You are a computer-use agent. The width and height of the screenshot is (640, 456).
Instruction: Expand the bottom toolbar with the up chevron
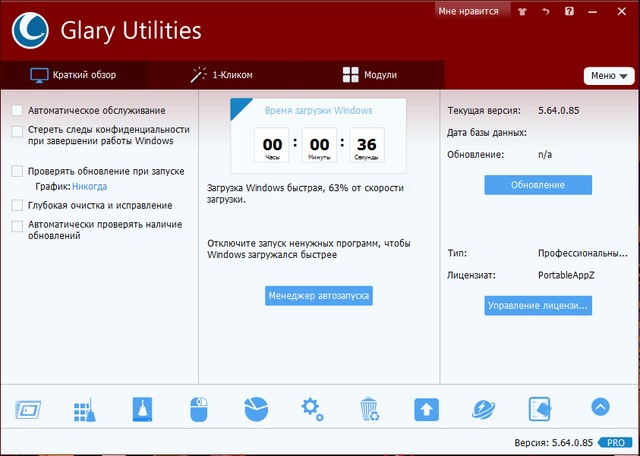(x=600, y=406)
